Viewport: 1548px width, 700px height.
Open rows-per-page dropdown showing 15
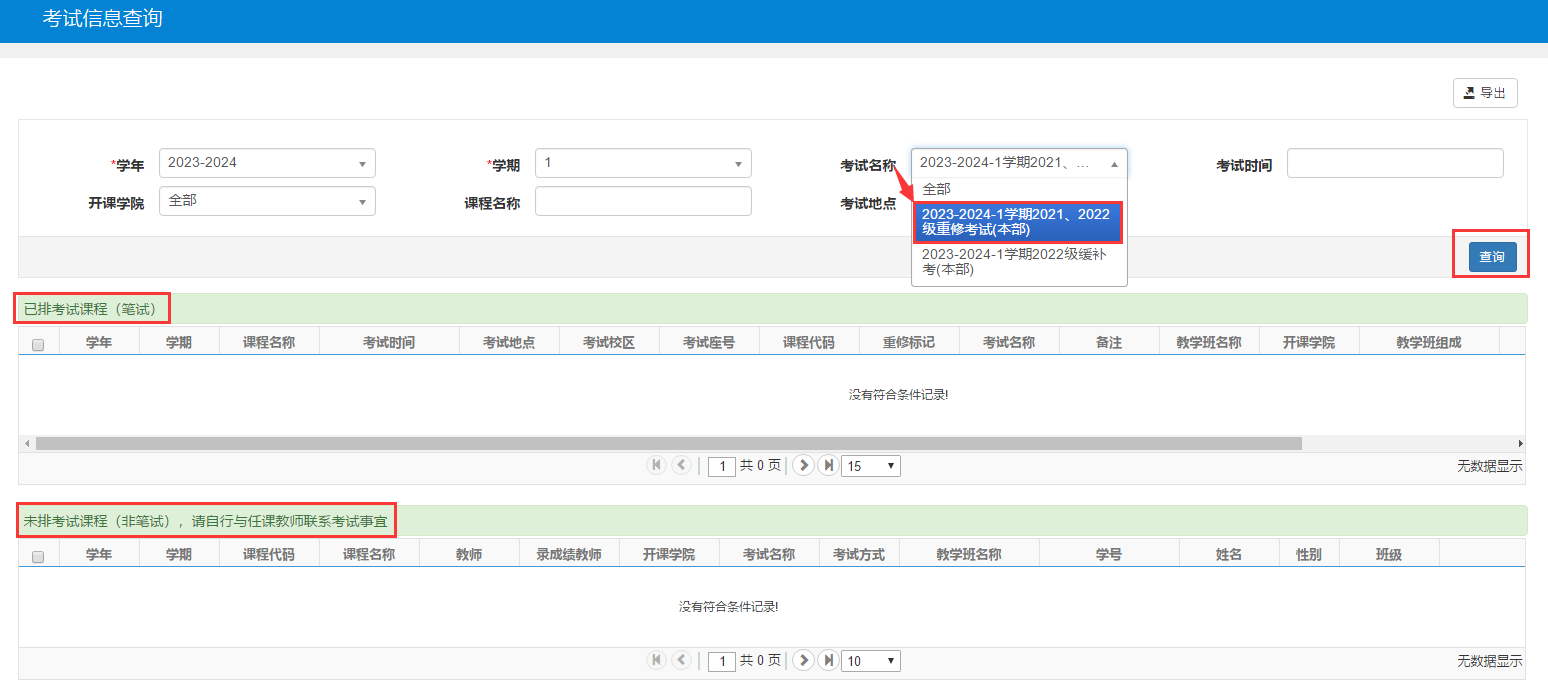[871, 466]
